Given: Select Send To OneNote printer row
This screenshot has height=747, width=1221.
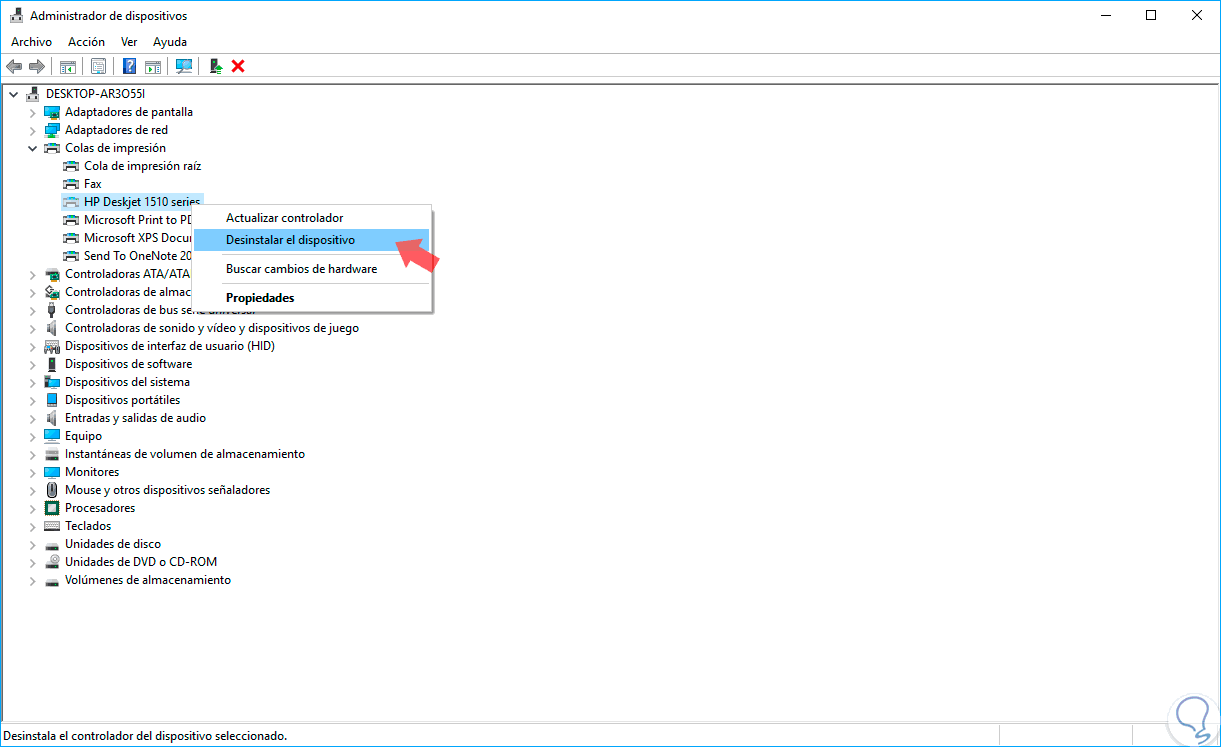Looking at the screenshot, I should pyautogui.click(x=137, y=256).
